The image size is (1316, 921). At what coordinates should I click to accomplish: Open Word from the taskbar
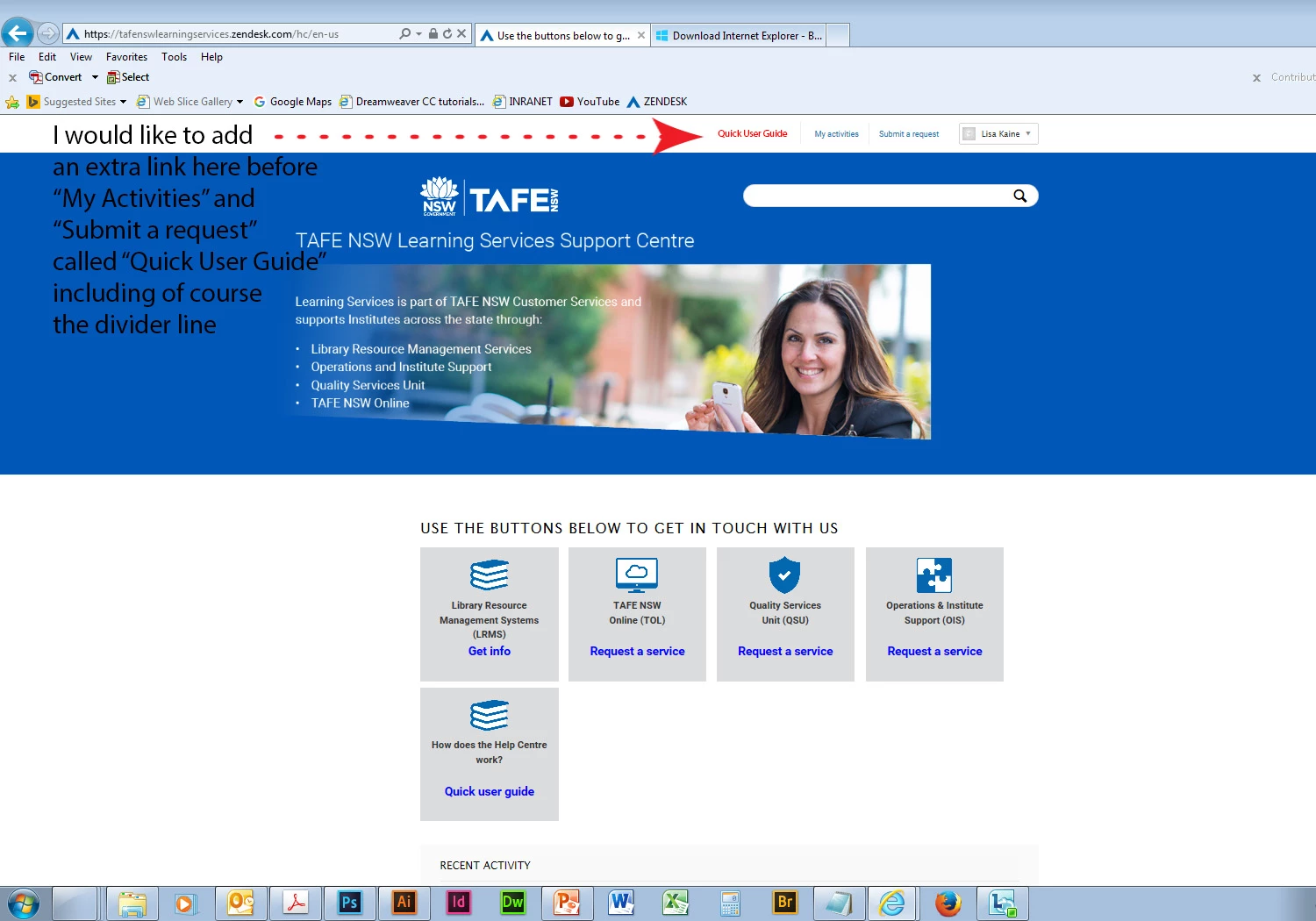622,903
